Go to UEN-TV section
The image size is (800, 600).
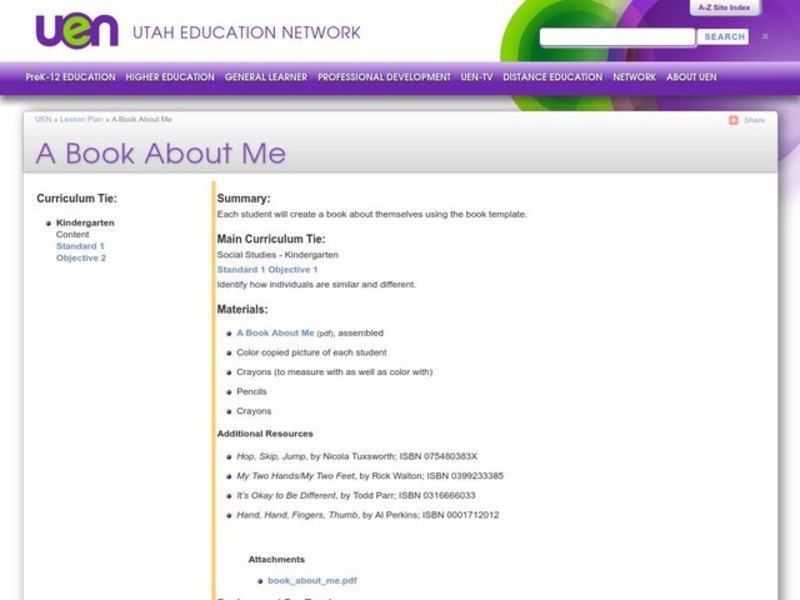[477, 77]
